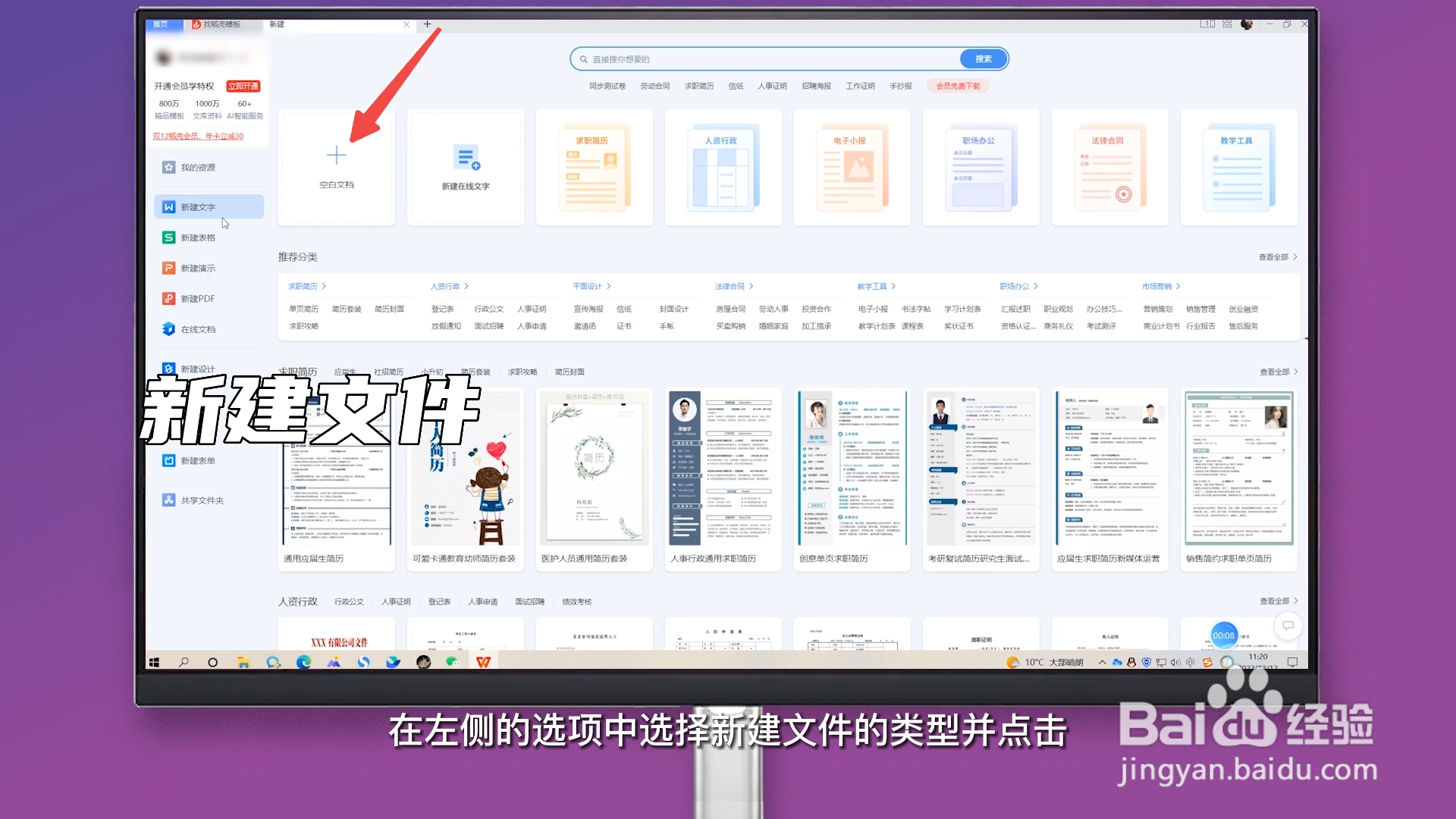Select 简历封面 resume filter tab
Viewport: 1456px width, 819px height.
(570, 372)
